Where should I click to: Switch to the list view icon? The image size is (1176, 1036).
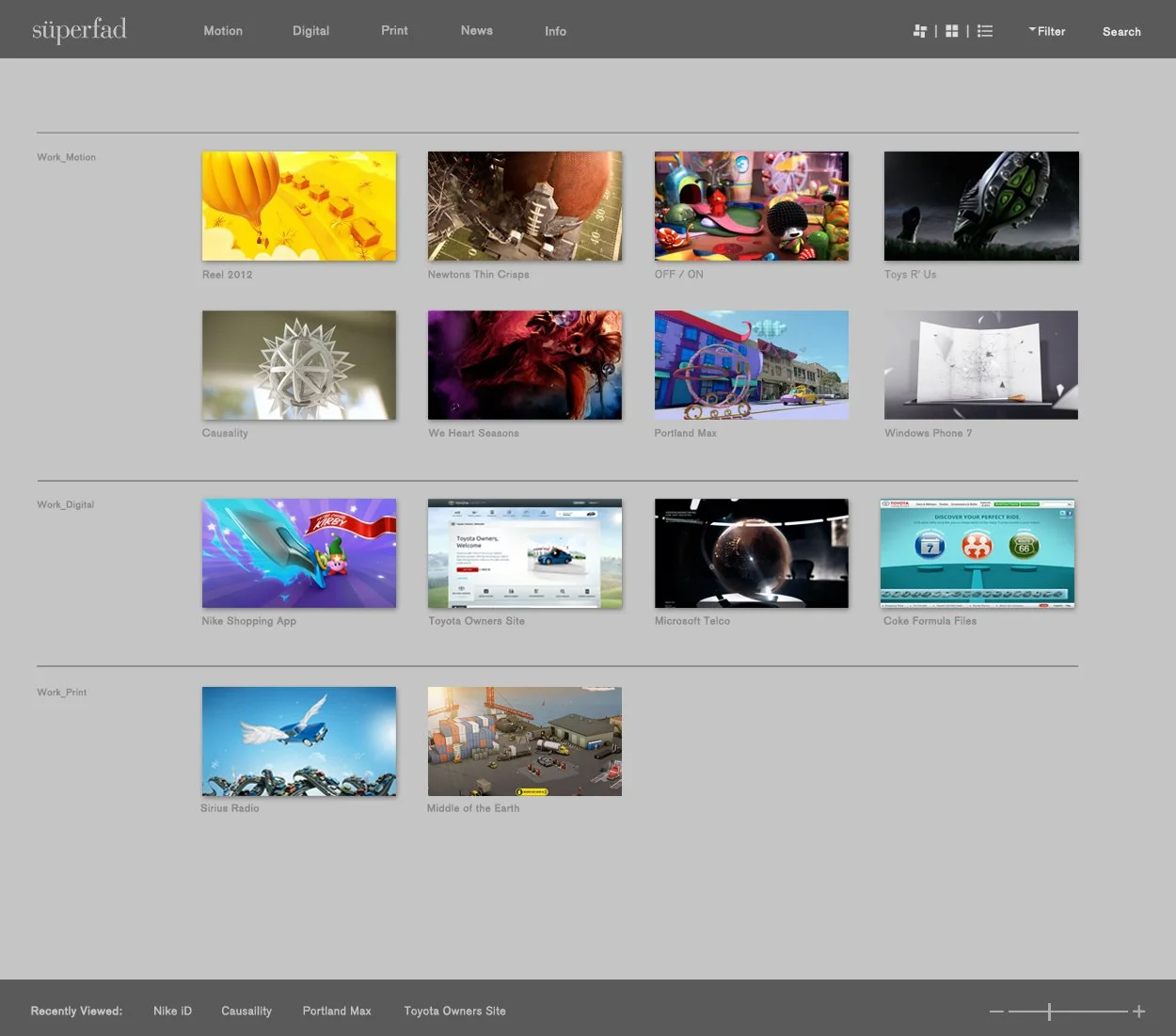[x=985, y=31]
